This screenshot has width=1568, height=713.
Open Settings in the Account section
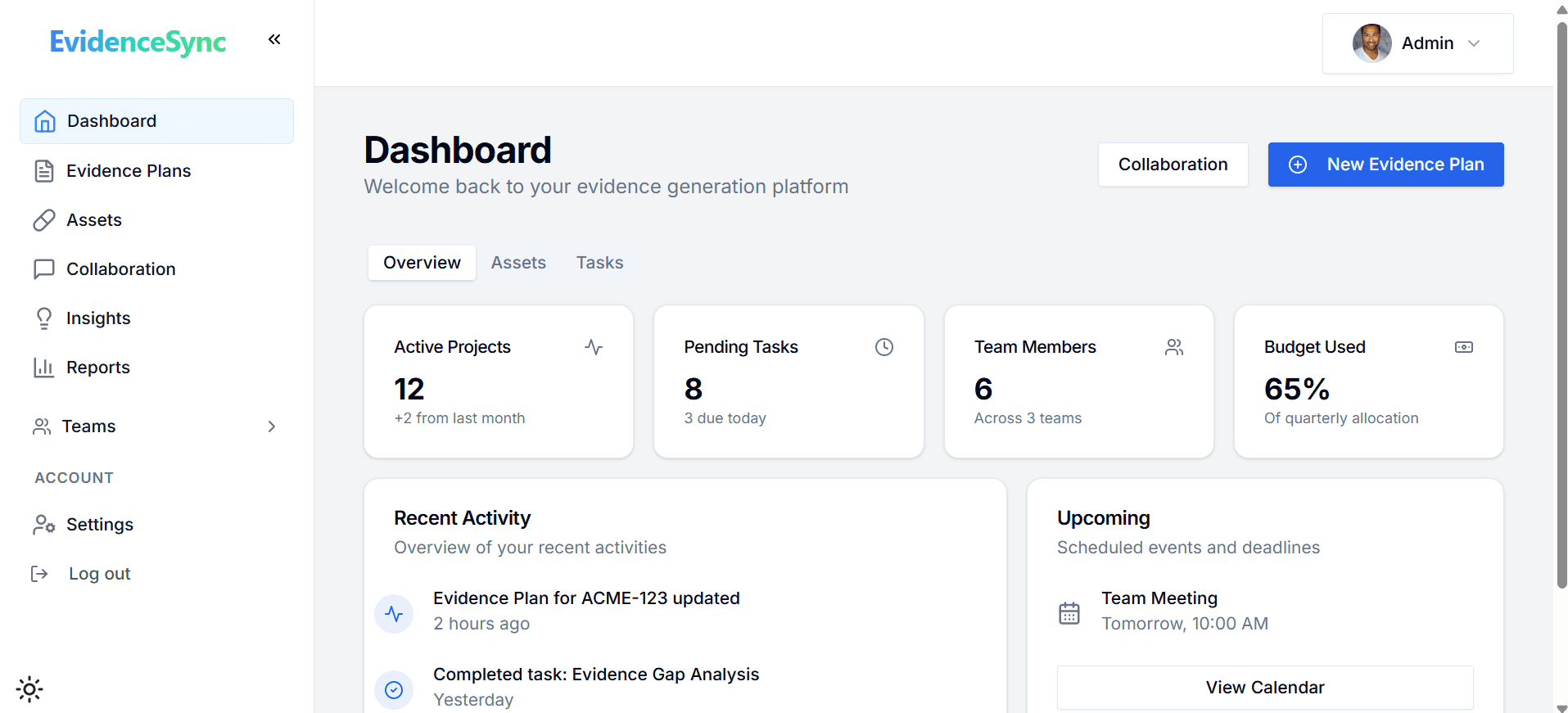(x=99, y=525)
